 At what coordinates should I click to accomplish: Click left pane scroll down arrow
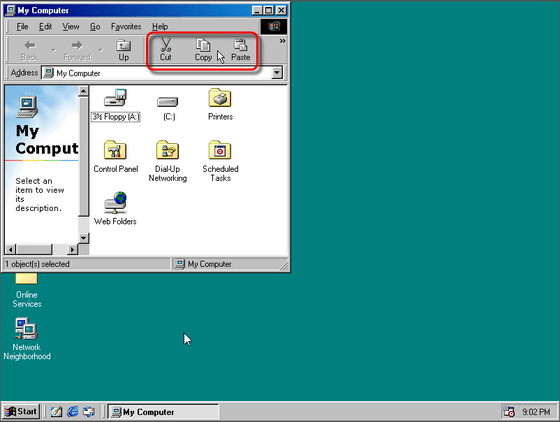[83, 238]
